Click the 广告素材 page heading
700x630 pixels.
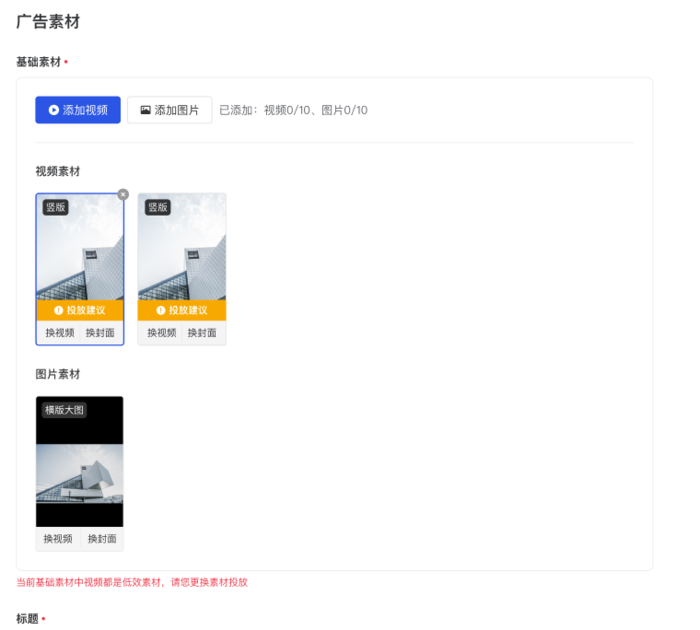click(x=48, y=21)
